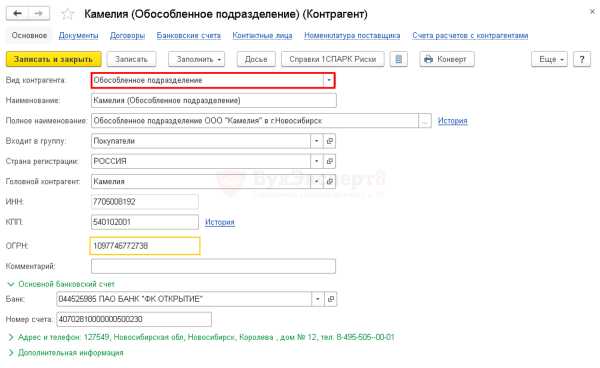Click into the Номер счета field
This screenshot has height=368, width=600.
point(134,319)
